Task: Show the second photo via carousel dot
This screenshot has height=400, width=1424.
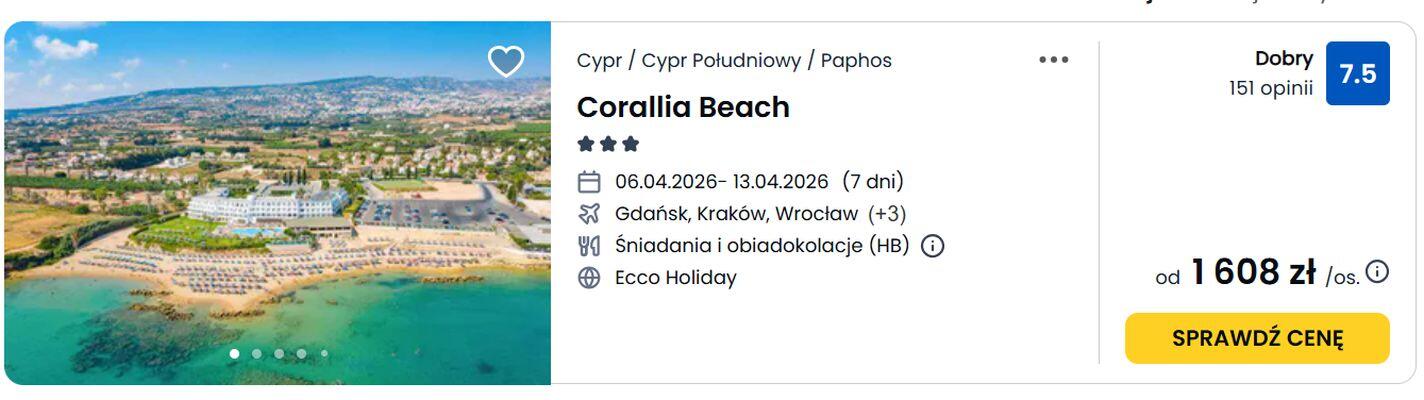Action: click(x=257, y=353)
